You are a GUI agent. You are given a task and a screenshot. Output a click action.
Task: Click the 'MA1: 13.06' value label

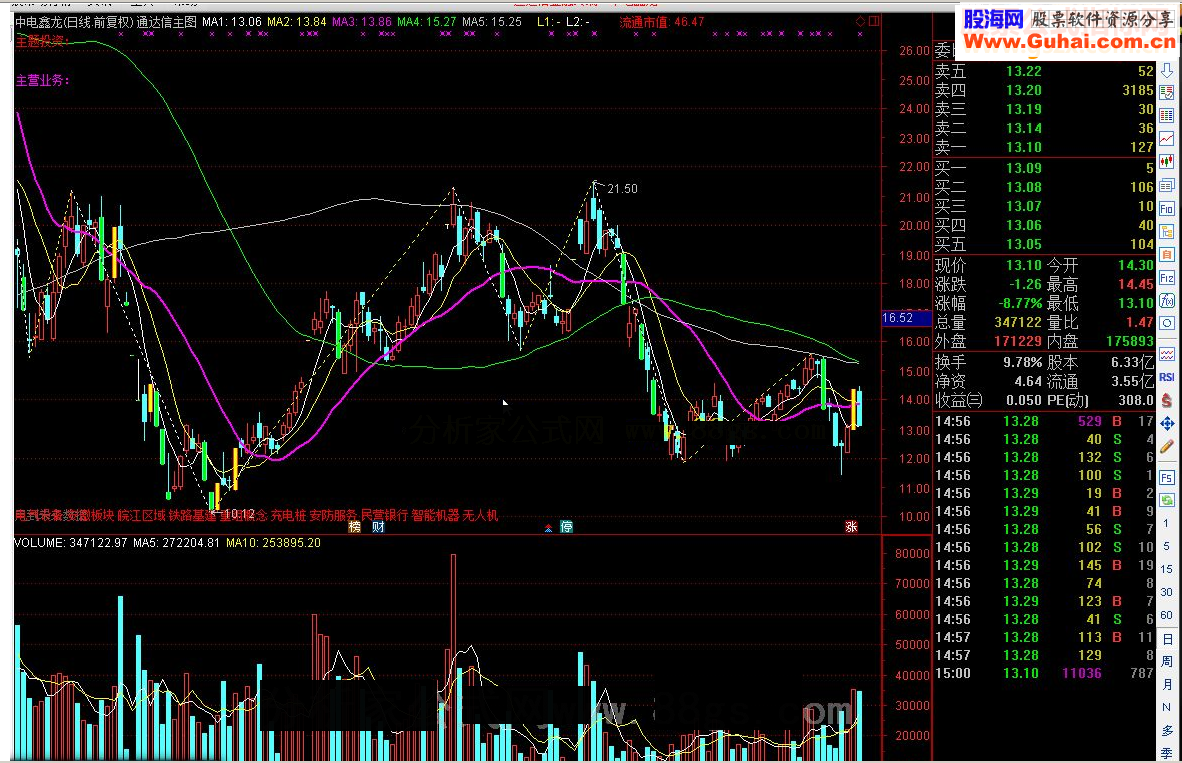232,22
